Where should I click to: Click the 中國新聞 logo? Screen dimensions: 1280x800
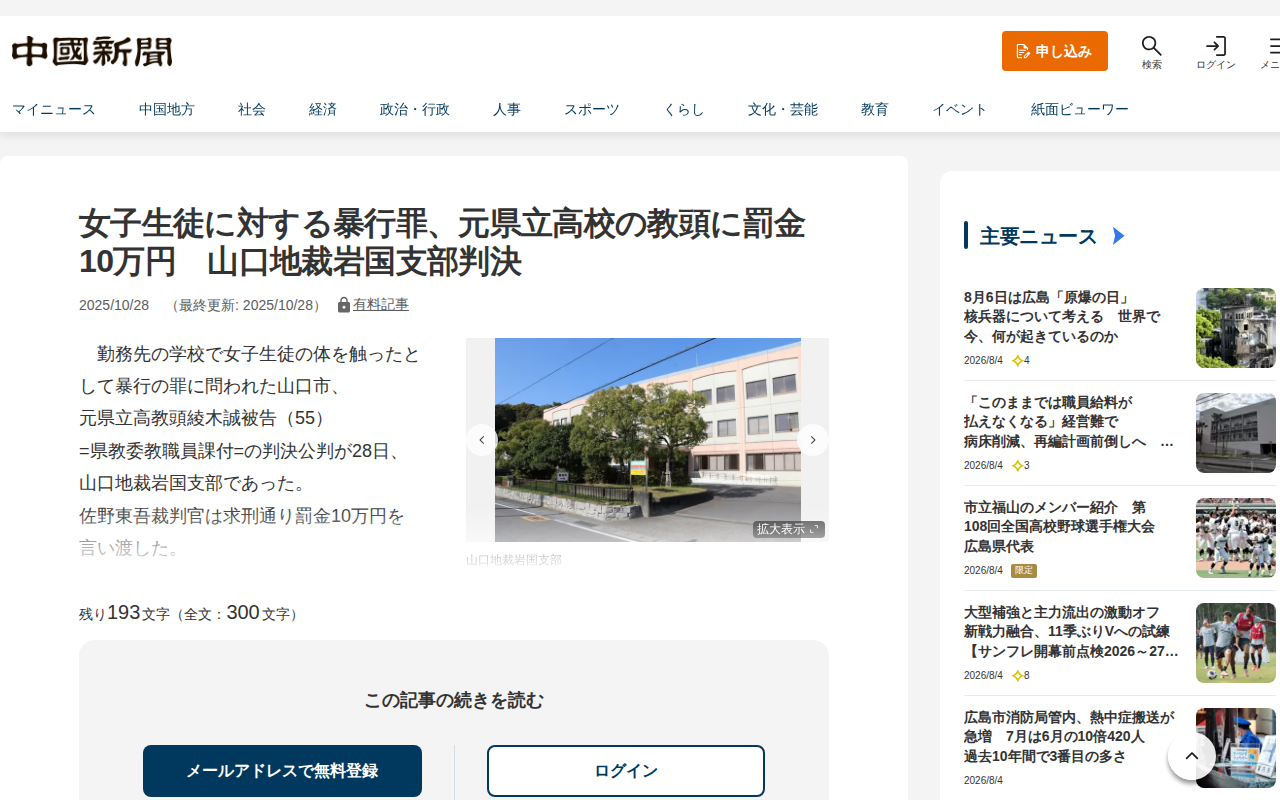coord(92,51)
